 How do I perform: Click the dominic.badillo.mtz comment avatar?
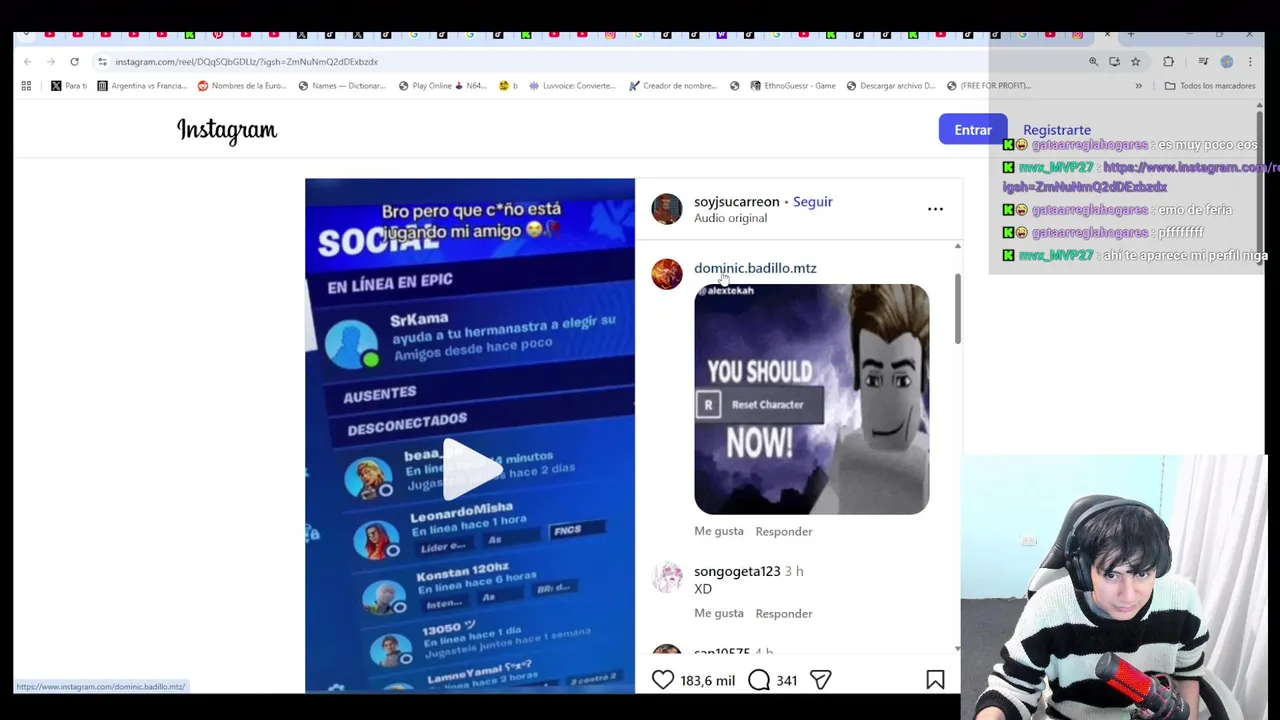[x=667, y=273]
